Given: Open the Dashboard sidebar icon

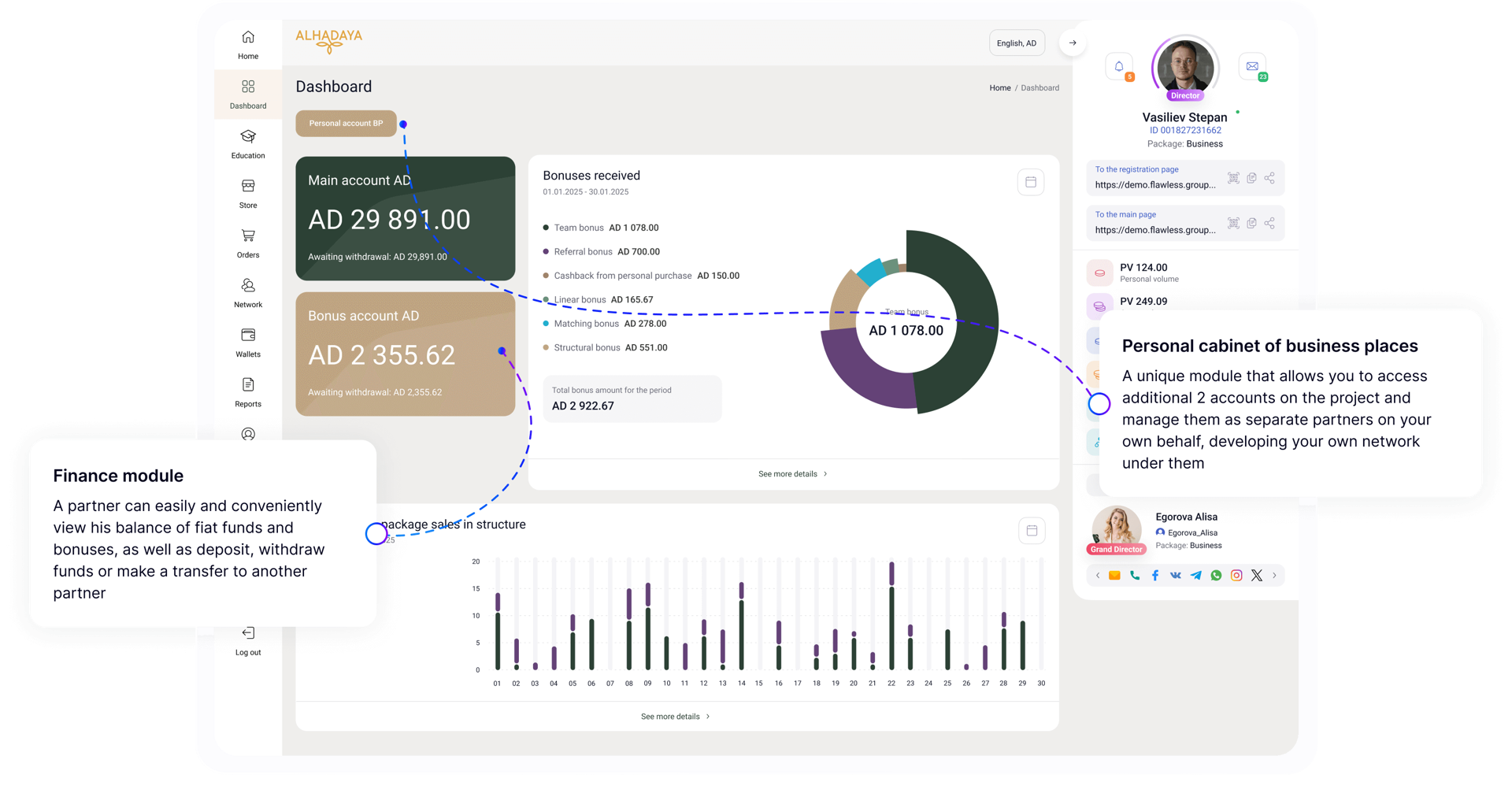Looking at the screenshot, I should click(x=248, y=93).
